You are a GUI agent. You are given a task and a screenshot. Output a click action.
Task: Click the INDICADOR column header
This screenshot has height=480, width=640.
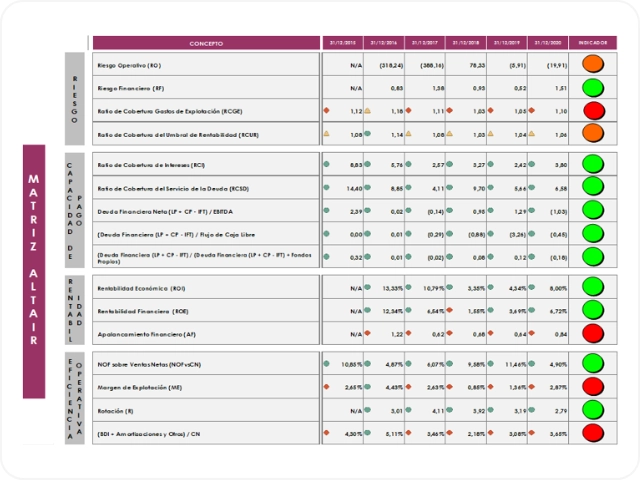click(x=592, y=43)
